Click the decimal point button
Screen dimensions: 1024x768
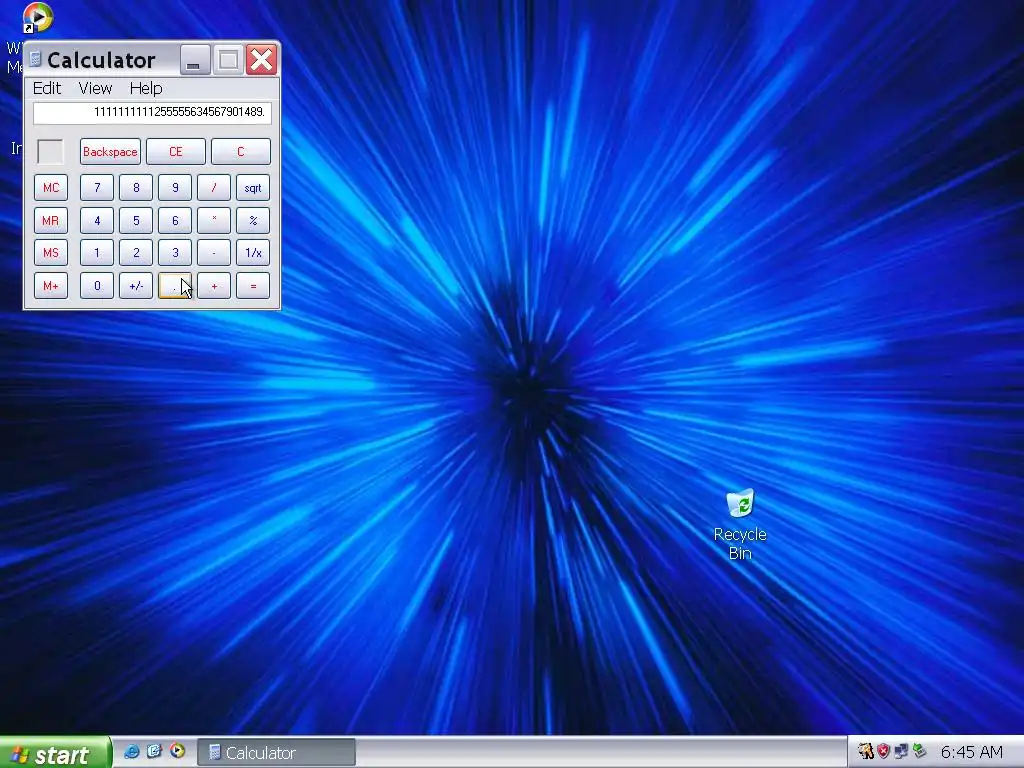[175, 285]
